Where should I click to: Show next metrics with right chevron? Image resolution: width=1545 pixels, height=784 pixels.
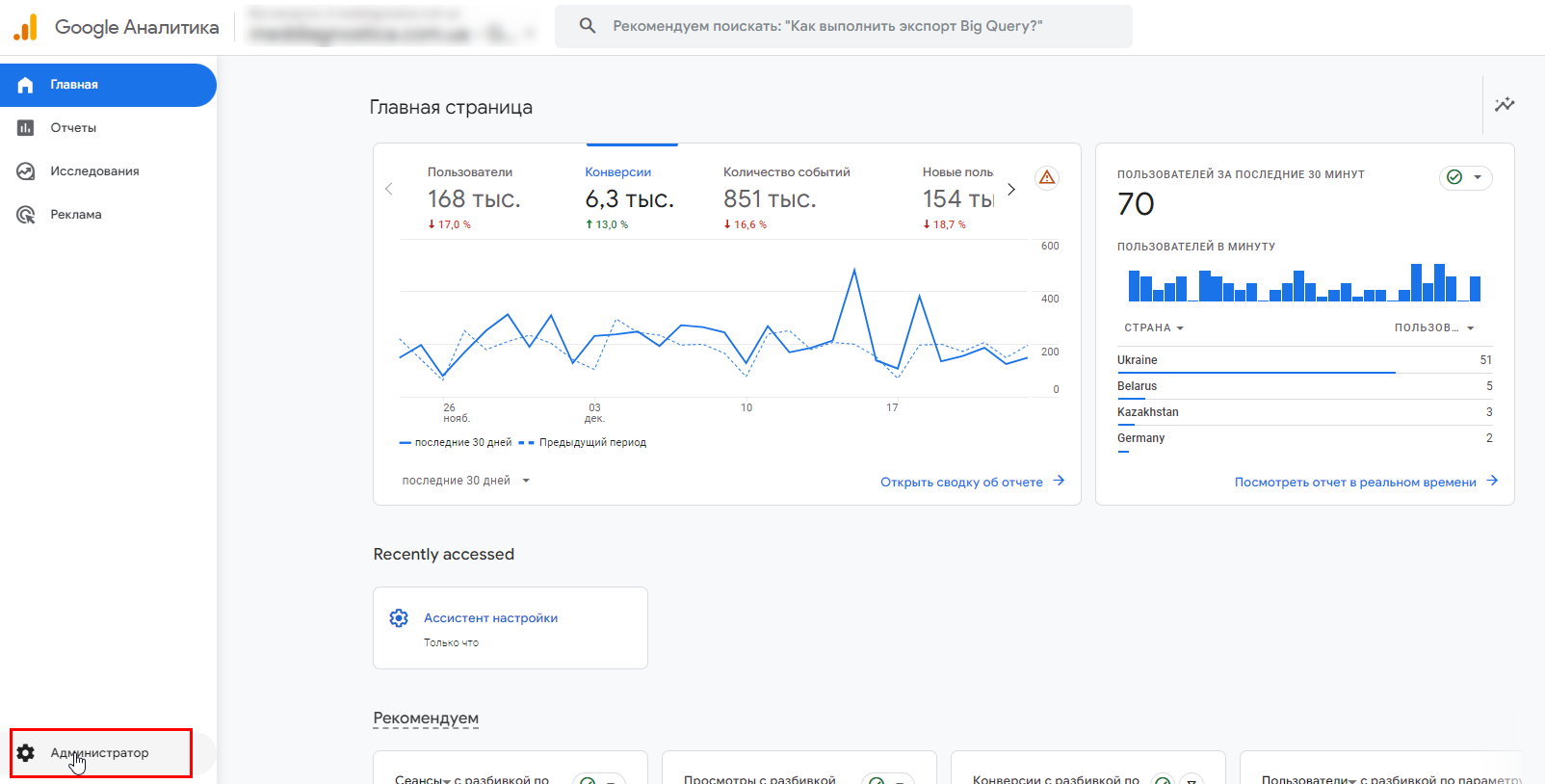click(1011, 189)
